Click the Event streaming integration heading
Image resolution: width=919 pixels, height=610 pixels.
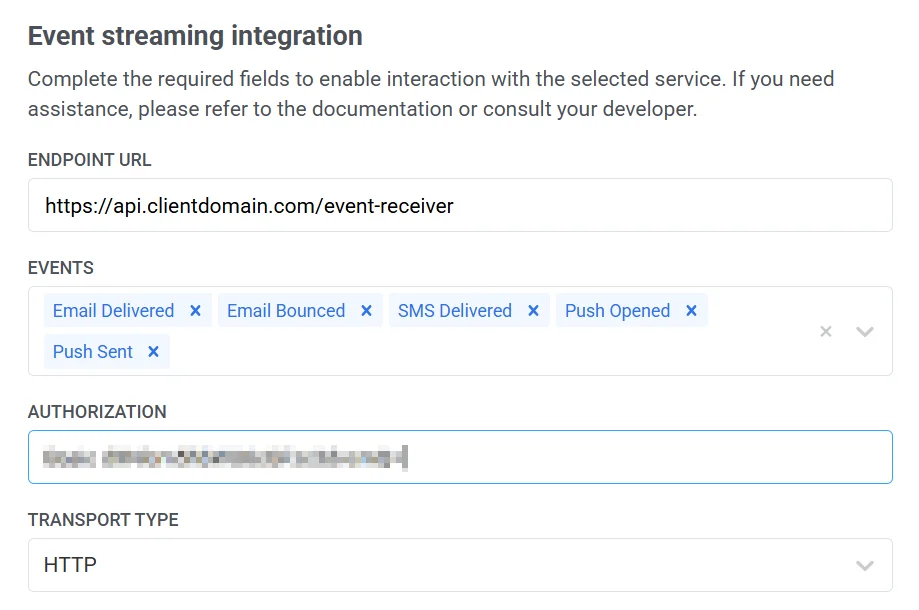point(195,36)
